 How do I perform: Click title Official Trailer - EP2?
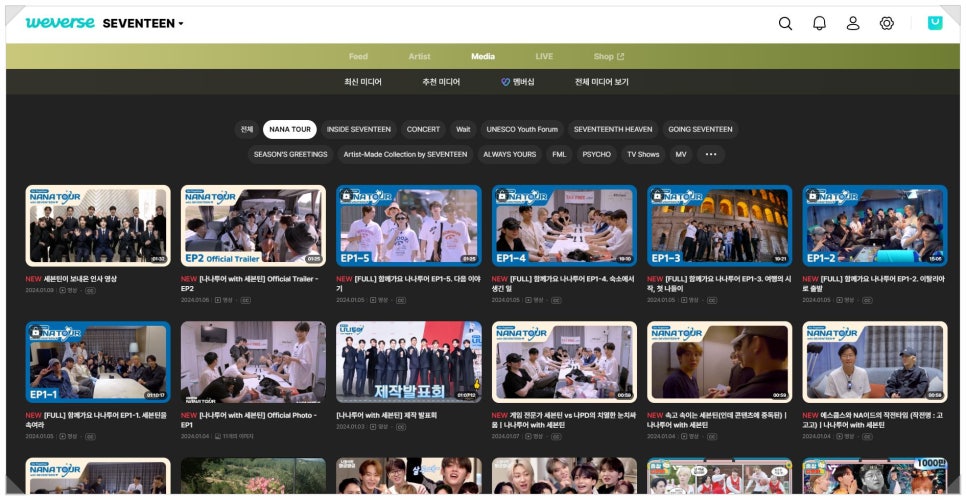pyautogui.click(x=250, y=283)
